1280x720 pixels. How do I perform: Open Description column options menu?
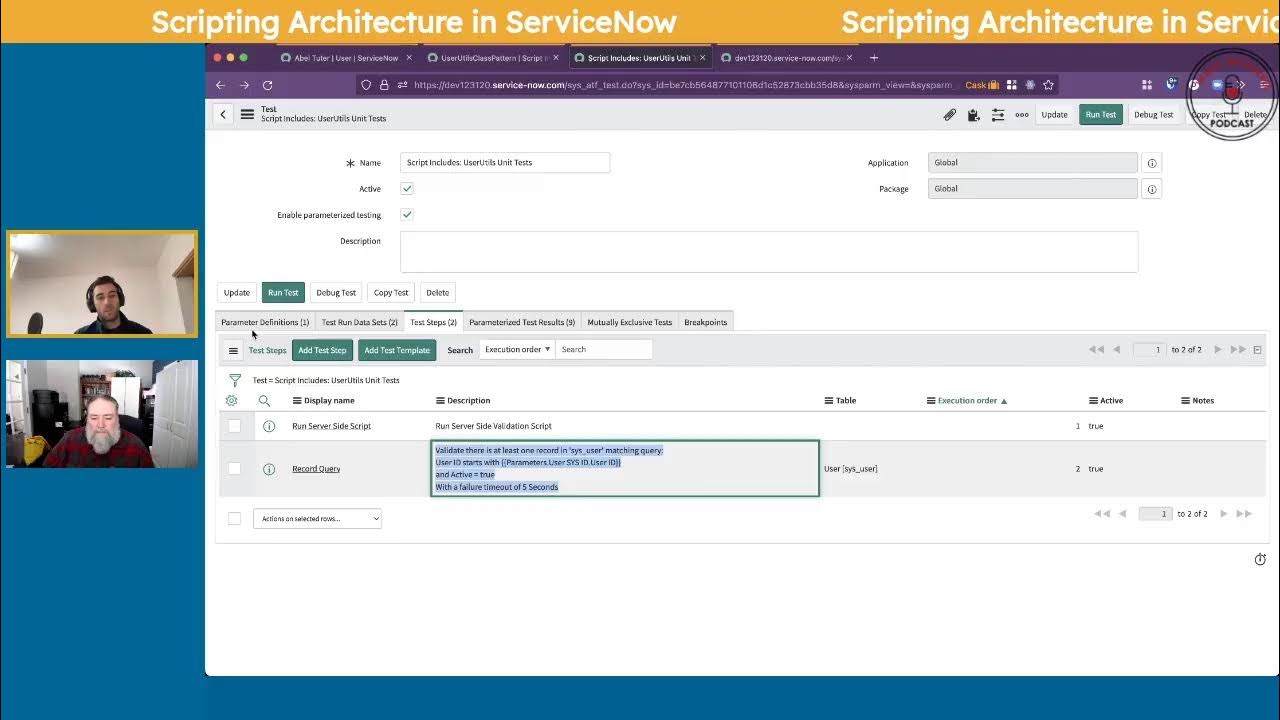click(x=440, y=400)
